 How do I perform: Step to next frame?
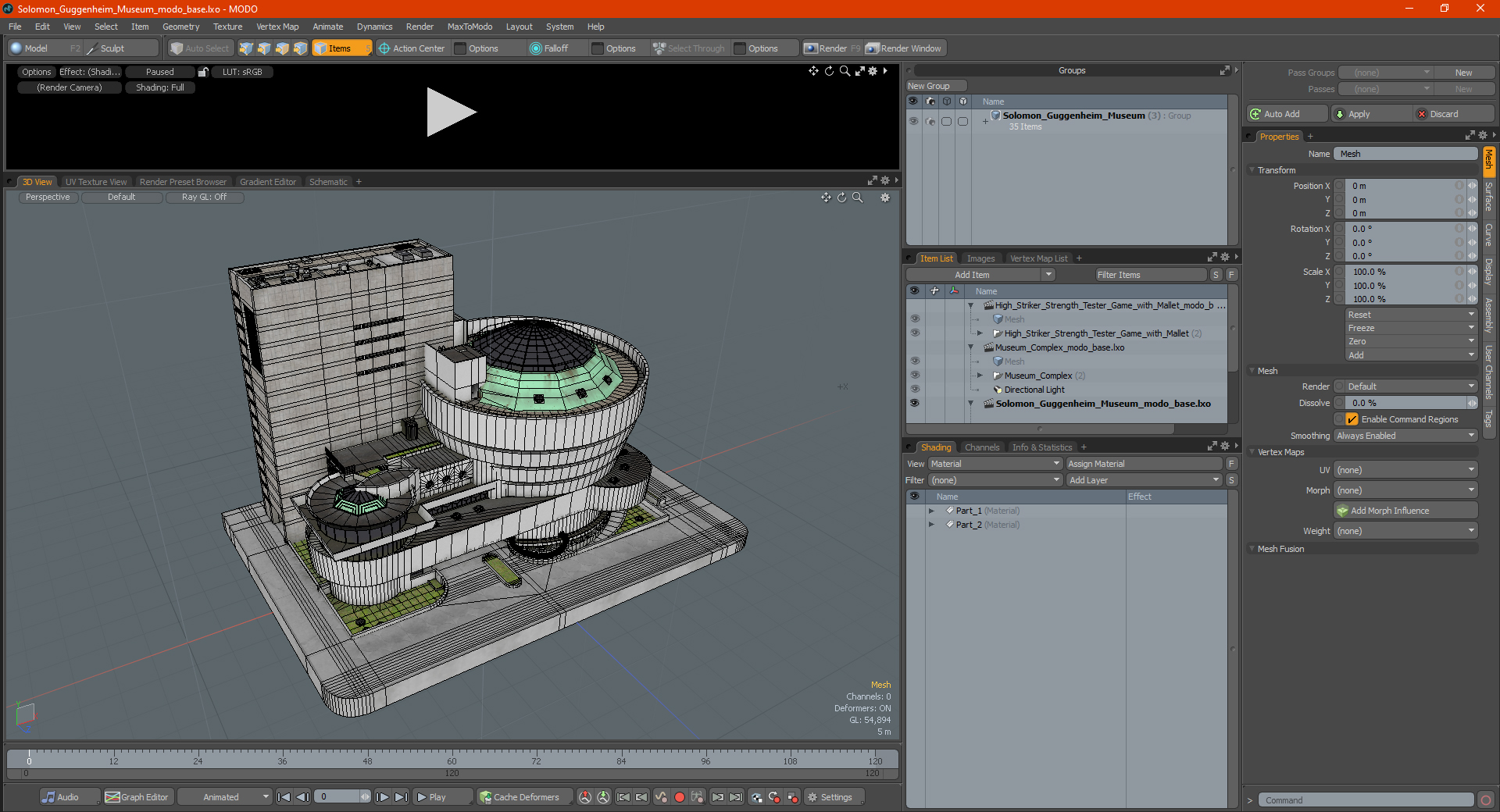pos(382,797)
